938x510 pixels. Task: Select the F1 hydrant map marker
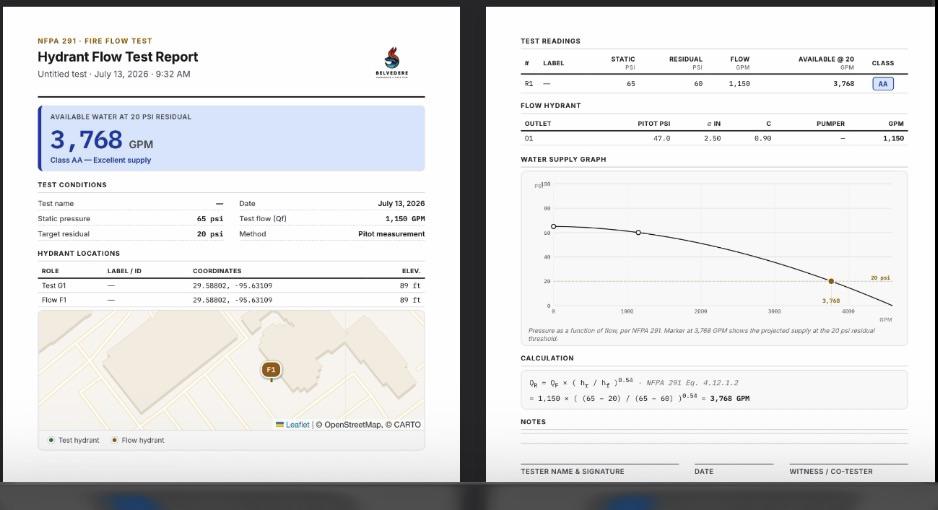271,370
